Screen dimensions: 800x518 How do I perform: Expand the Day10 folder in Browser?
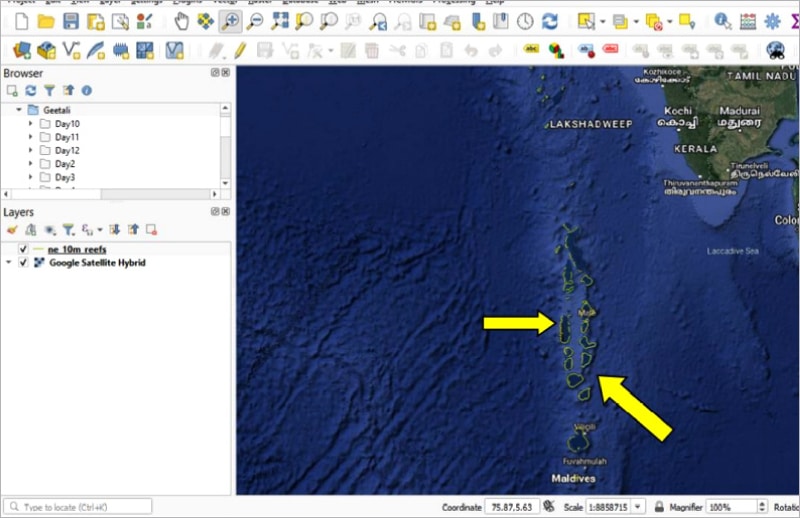click(x=31, y=124)
